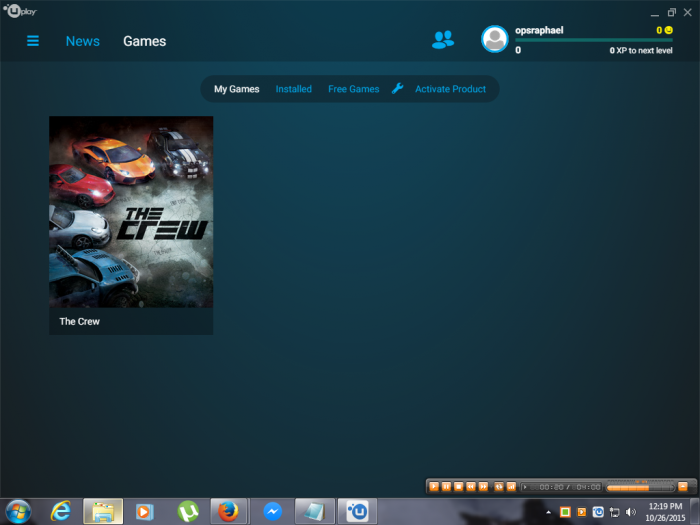
Task: Open uTorrent from the taskbar
Action: click(x=188, y=512)
